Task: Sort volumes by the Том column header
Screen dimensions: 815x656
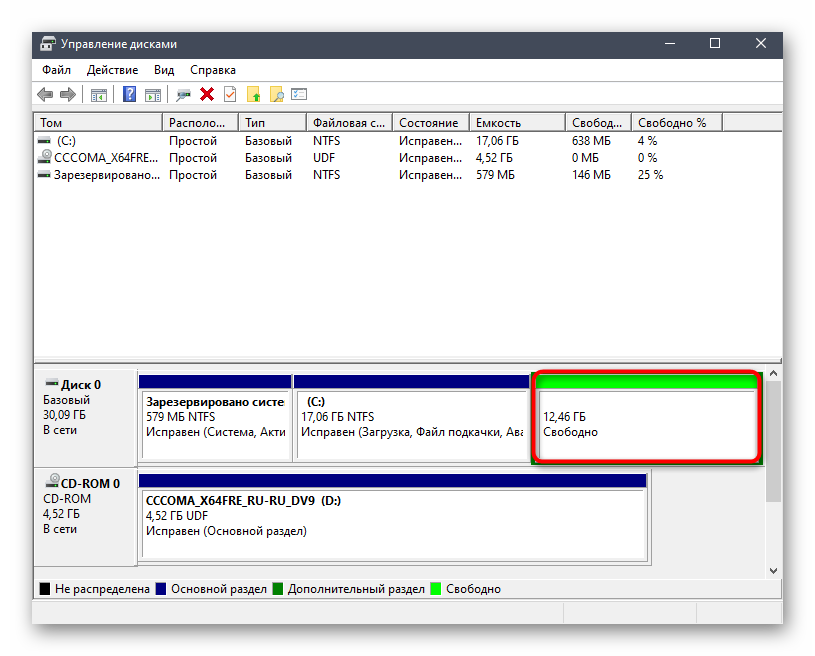Action: [x=97, y=122]
